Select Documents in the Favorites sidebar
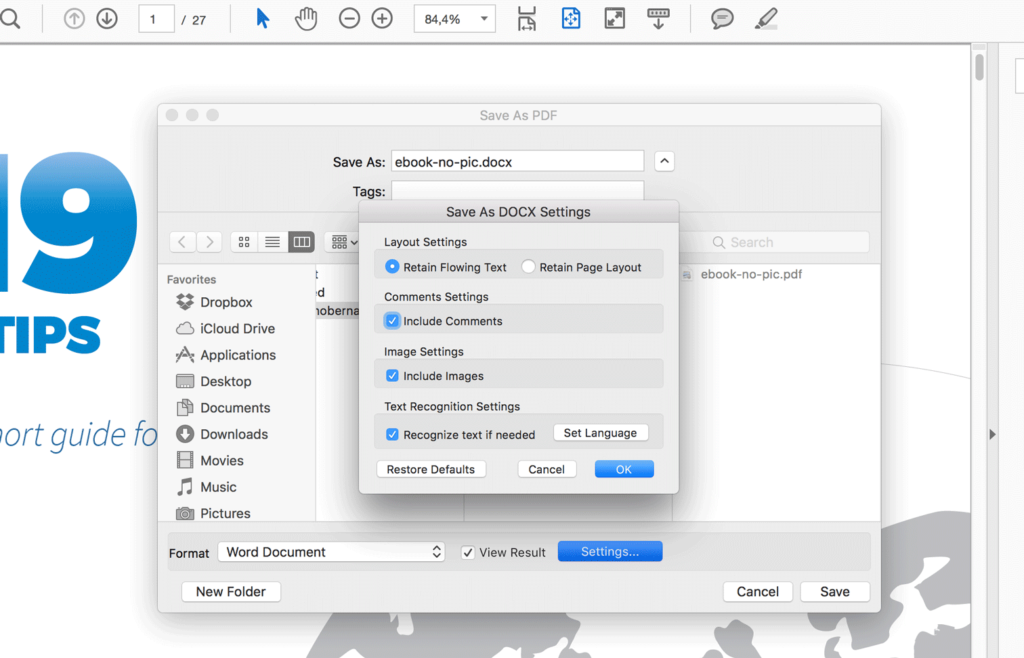1024x658 pixels. tap(238, 407)
